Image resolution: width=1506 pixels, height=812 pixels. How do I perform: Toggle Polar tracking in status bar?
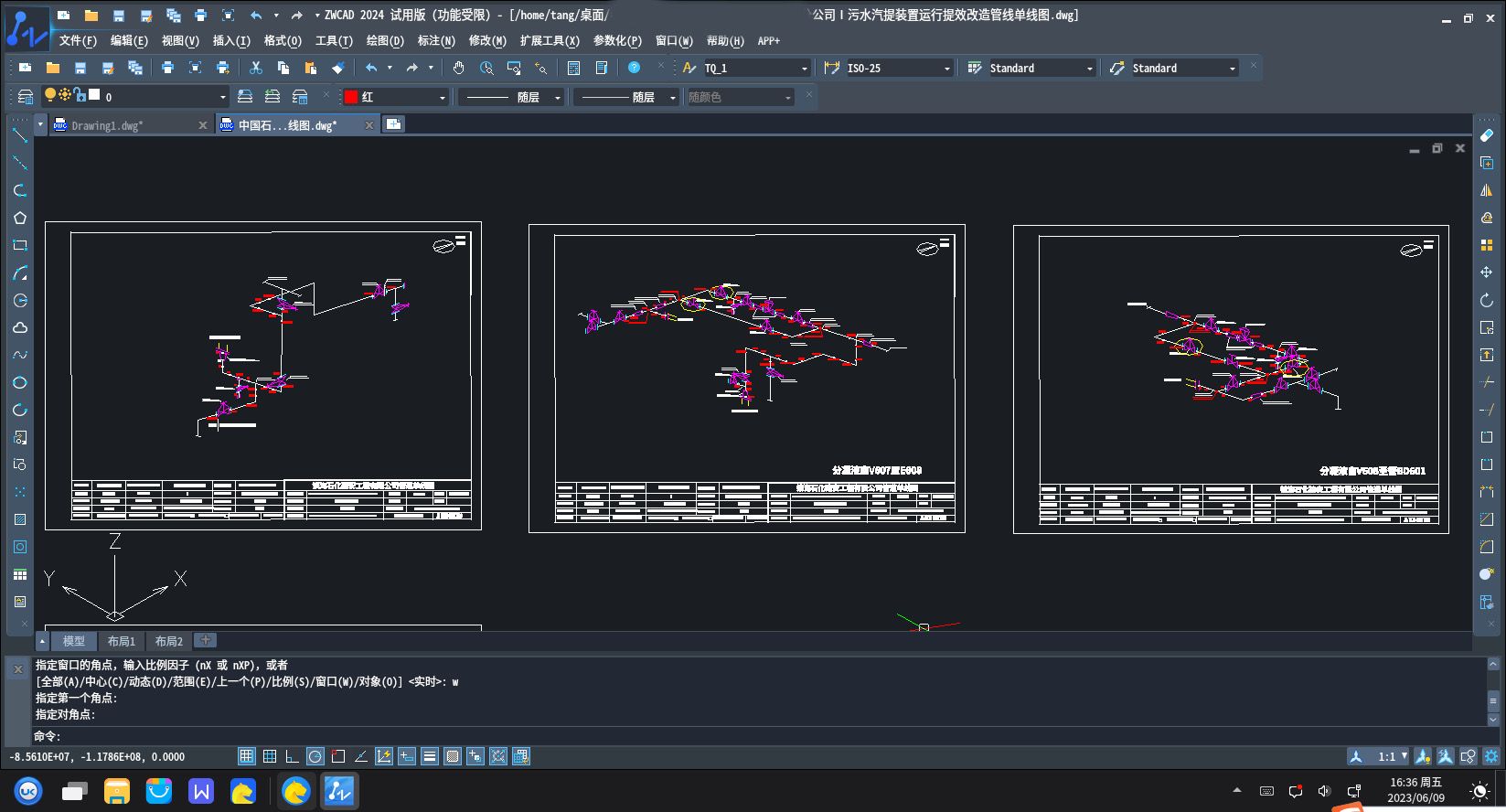[315, 756]
